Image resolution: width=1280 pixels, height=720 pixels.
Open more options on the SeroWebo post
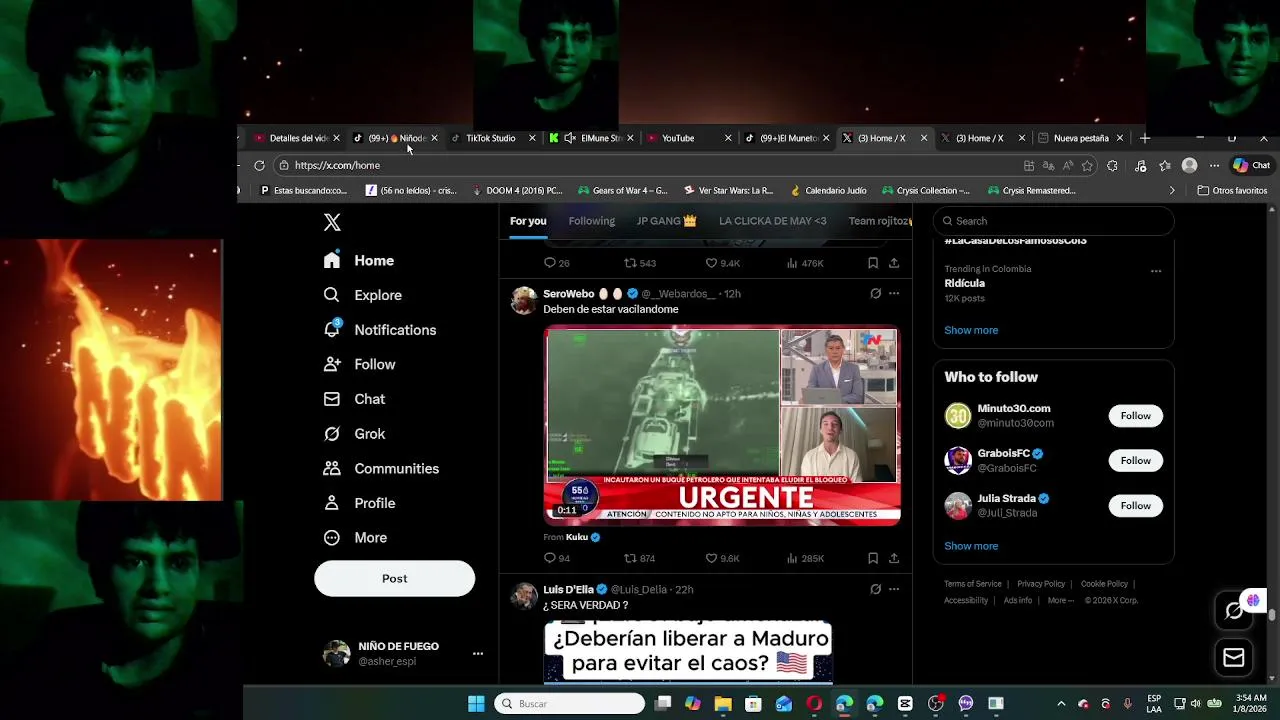click(x=894, y=294)
